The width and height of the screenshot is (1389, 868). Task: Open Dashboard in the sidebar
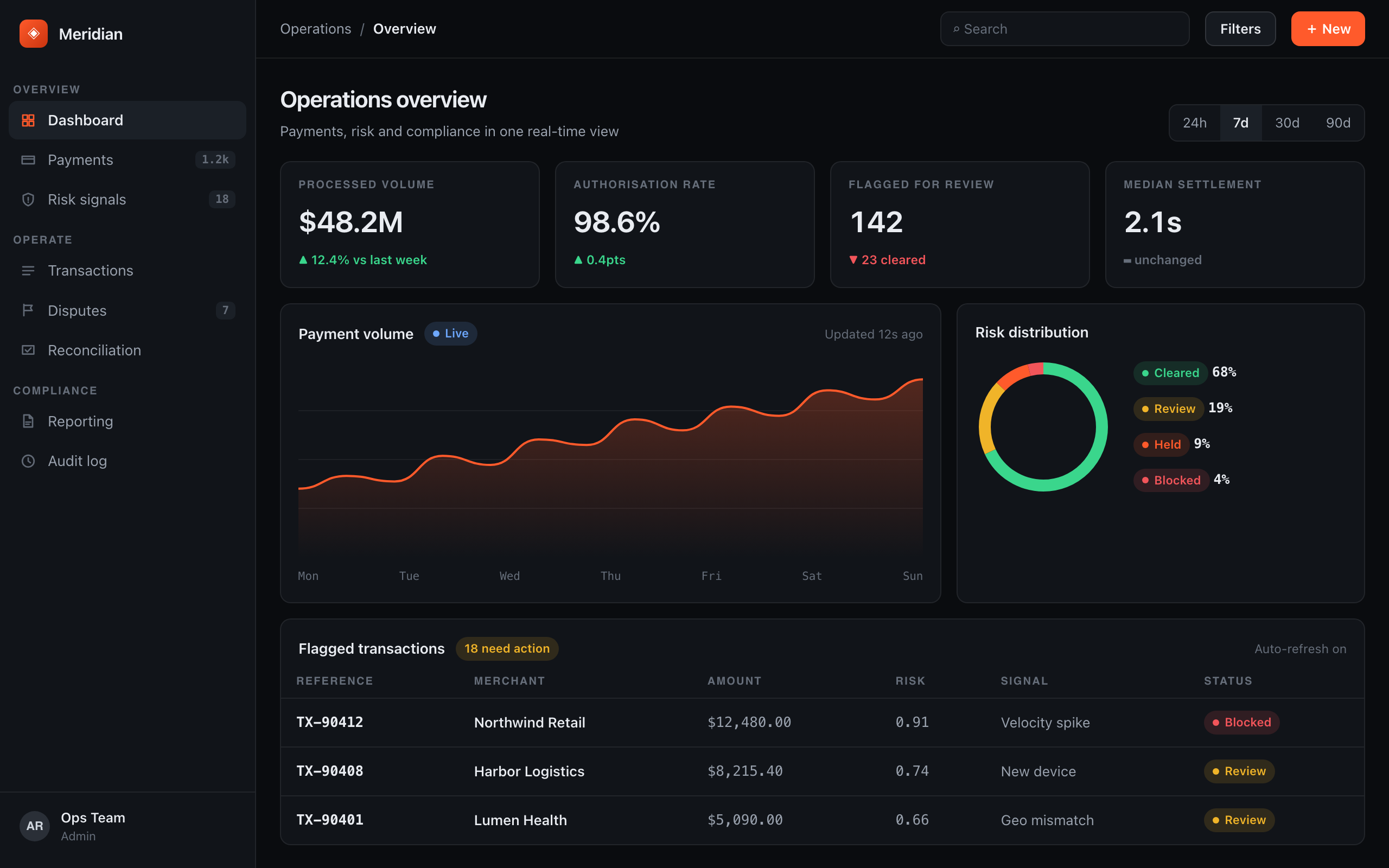point(128,120)
